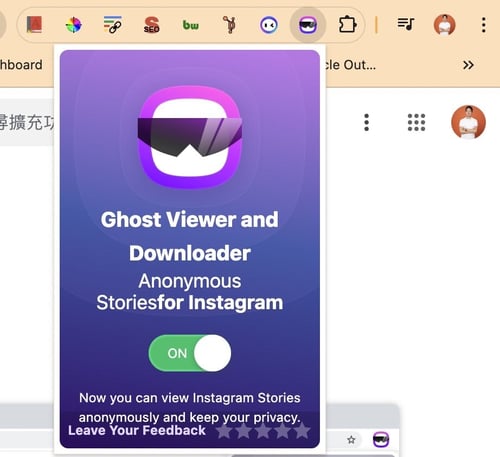Rate with the fifth feedback star

coord(302,431)
